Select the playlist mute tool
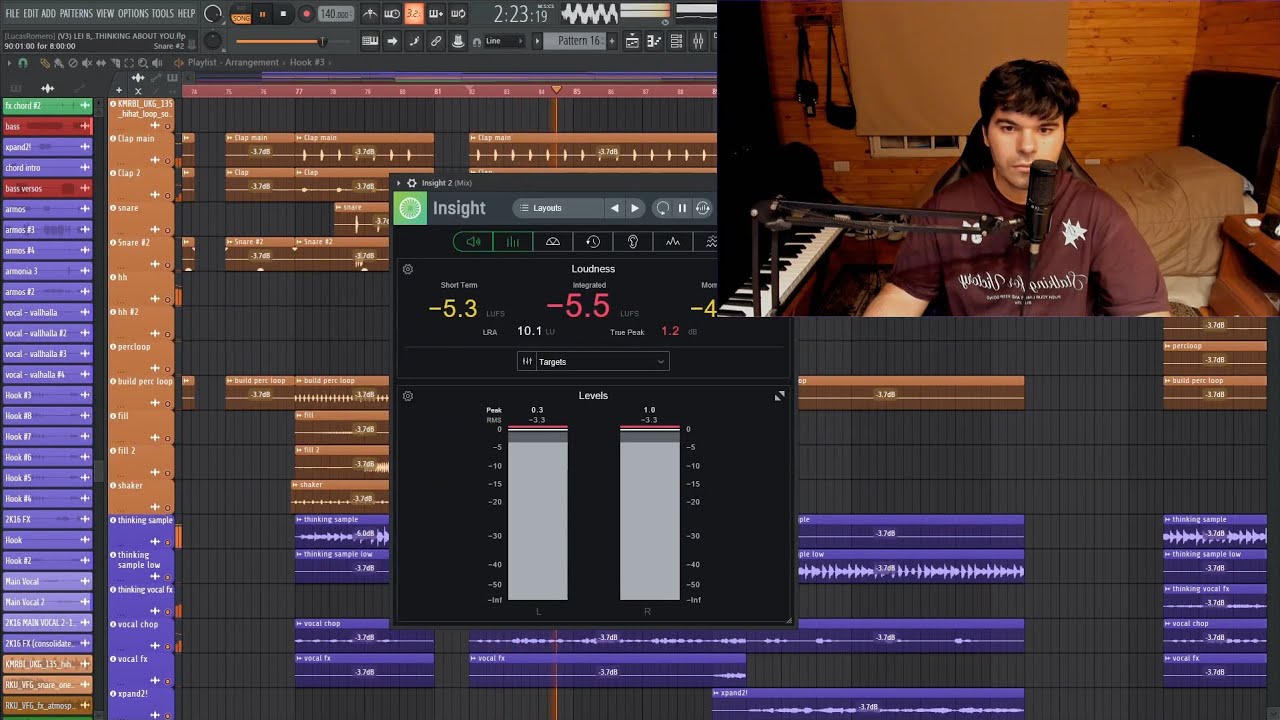The height and width of the screenshot is (720, 1280). tap(86, 63)
